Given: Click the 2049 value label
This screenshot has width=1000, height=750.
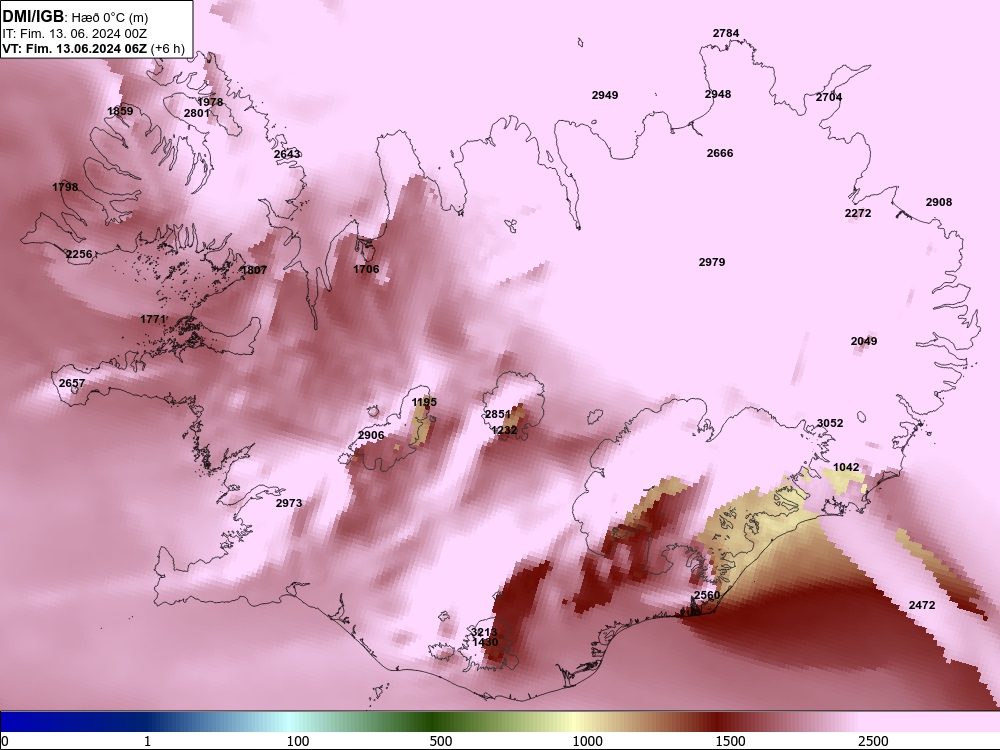Looking at the screenshot, I should [864, 341].
